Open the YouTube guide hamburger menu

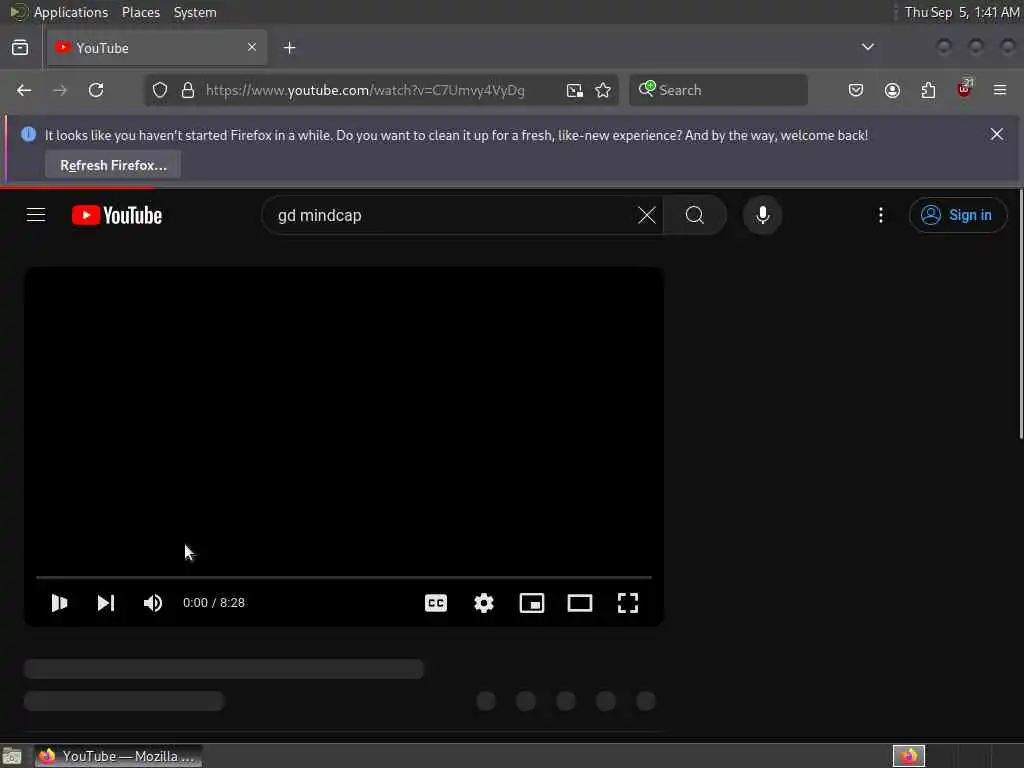(36, 215)
